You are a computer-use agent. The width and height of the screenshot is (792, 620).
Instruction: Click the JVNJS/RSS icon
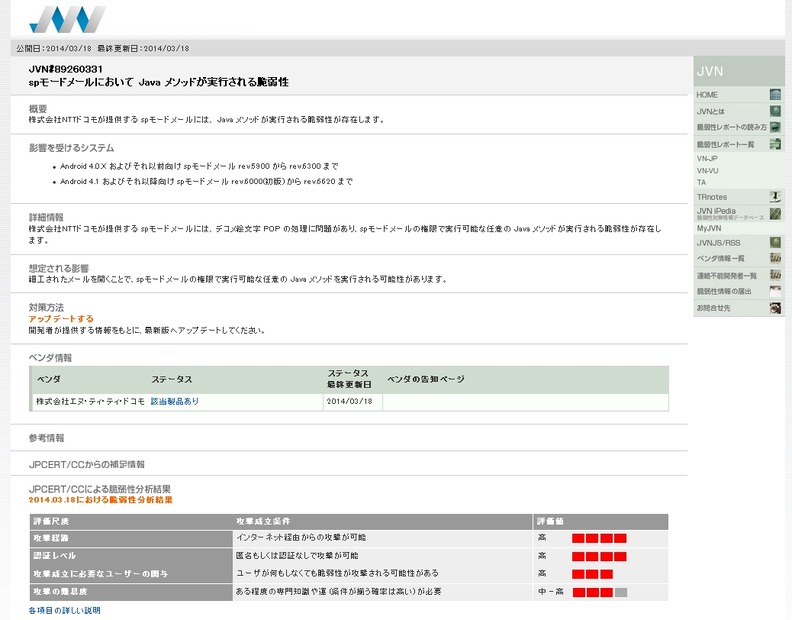pos(775,243)
